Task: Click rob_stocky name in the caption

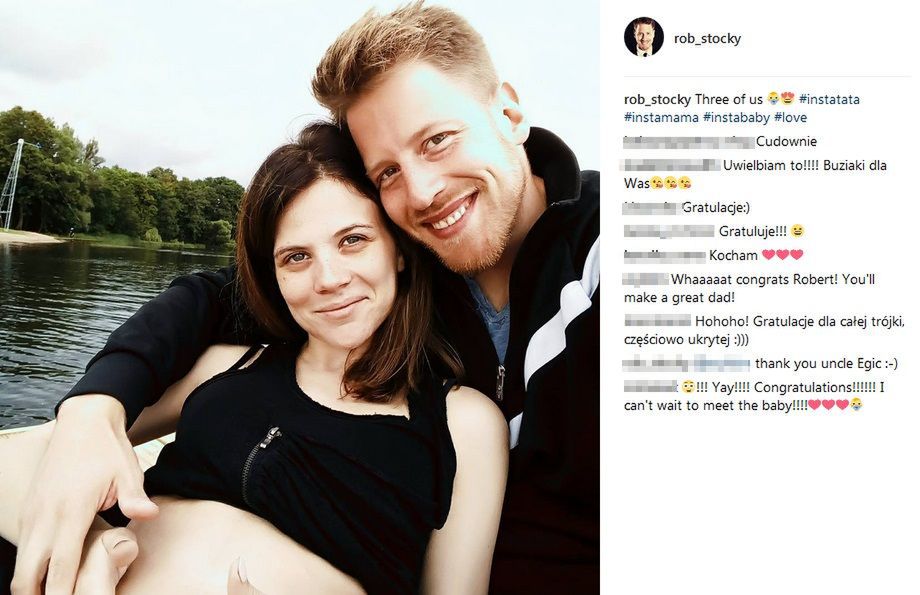Action: pos(657,99)
